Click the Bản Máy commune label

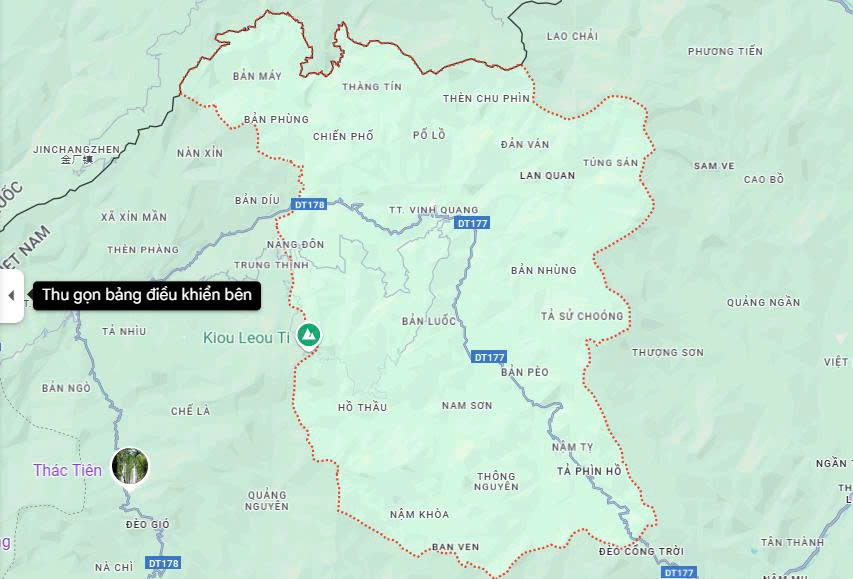click(x=257, y=76)
